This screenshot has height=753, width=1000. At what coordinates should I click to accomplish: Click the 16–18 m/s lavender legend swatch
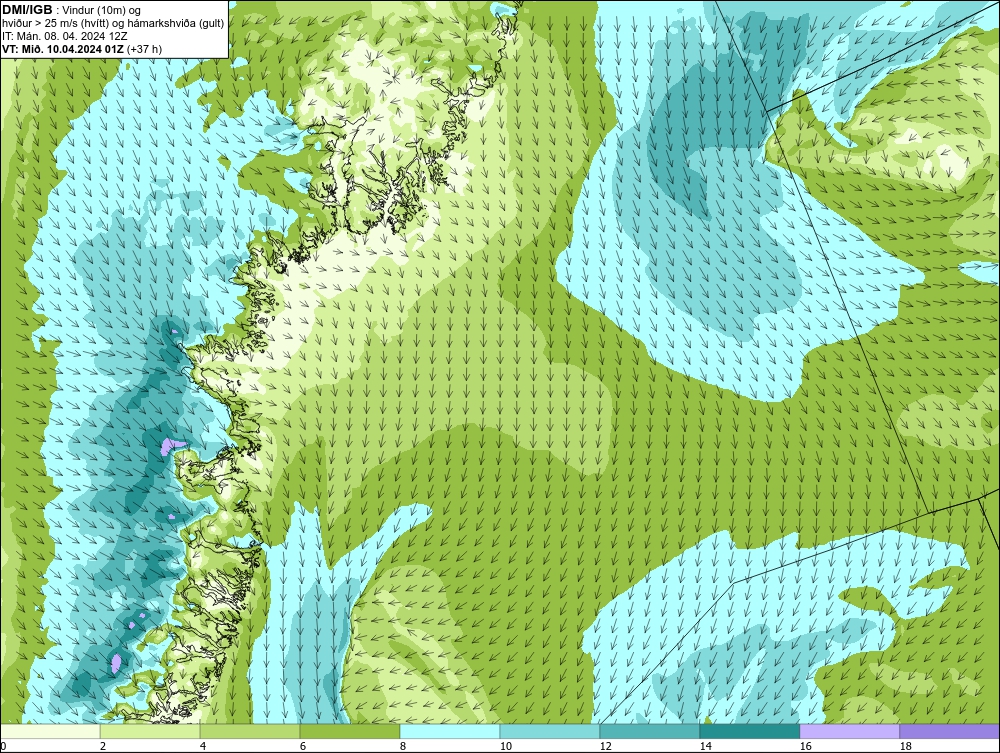pyautogui.click(x=849, y=731)
